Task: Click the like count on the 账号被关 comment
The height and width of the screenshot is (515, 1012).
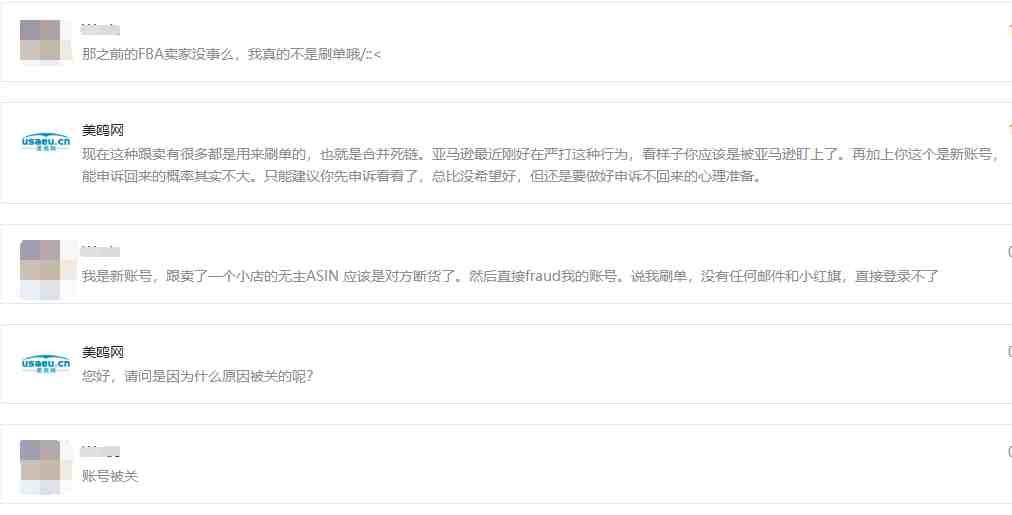Action: click(1009, 452)
